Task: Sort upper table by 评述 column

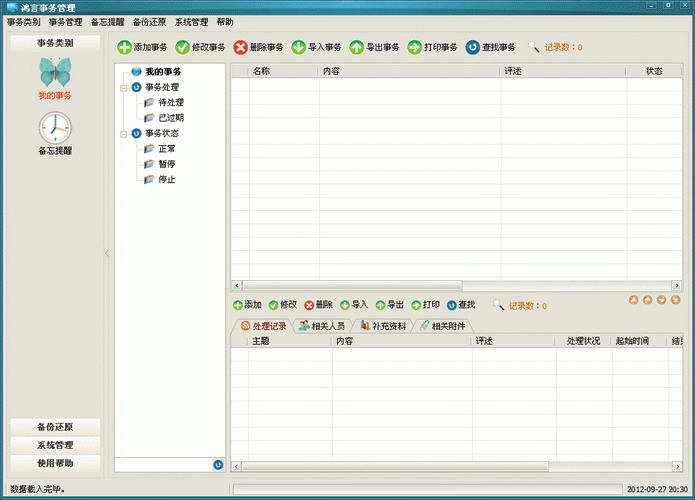Action: coord(563,71)
